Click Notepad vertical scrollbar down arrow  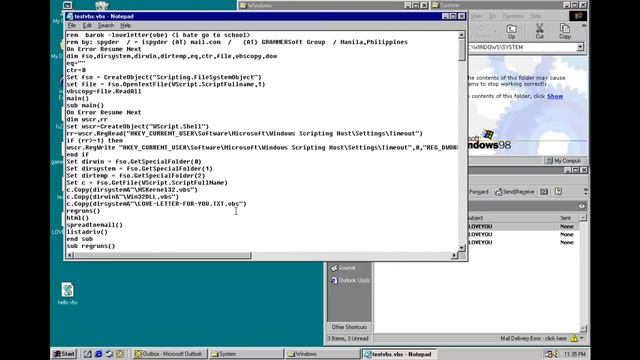[462, 248]
